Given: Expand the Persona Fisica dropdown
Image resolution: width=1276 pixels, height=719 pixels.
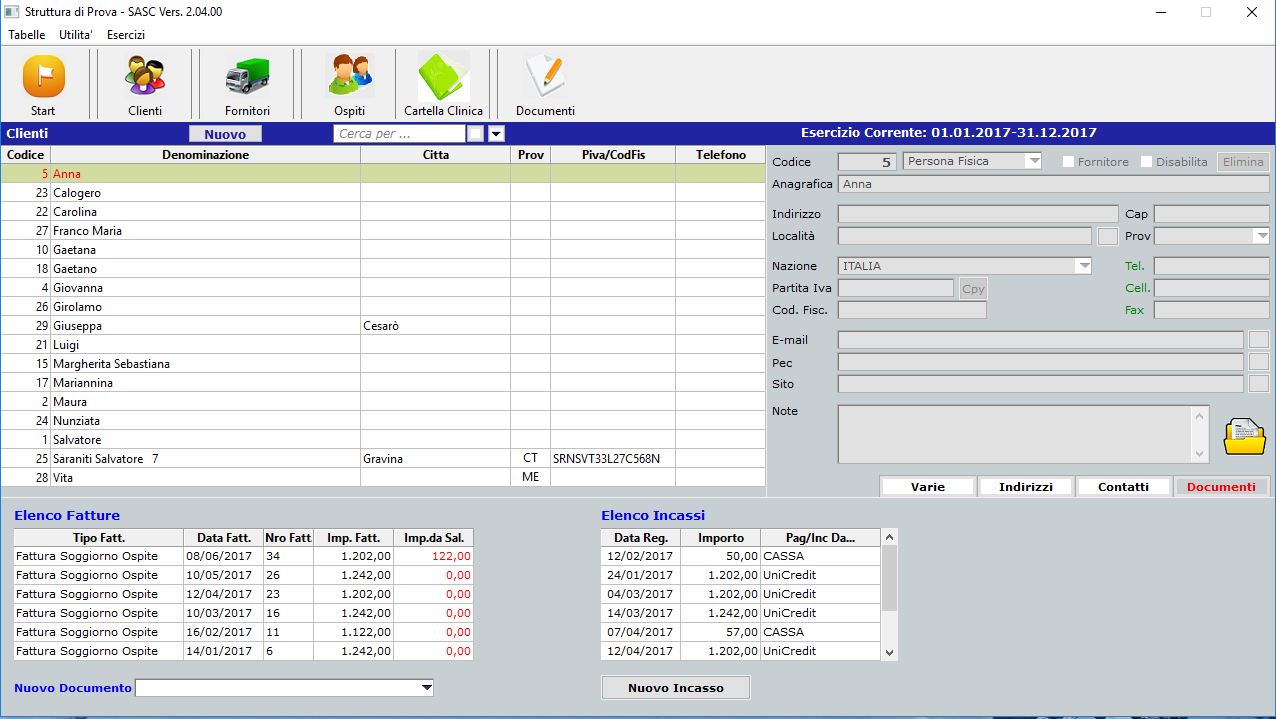Looking at the screenshot, I should 1033,161.
